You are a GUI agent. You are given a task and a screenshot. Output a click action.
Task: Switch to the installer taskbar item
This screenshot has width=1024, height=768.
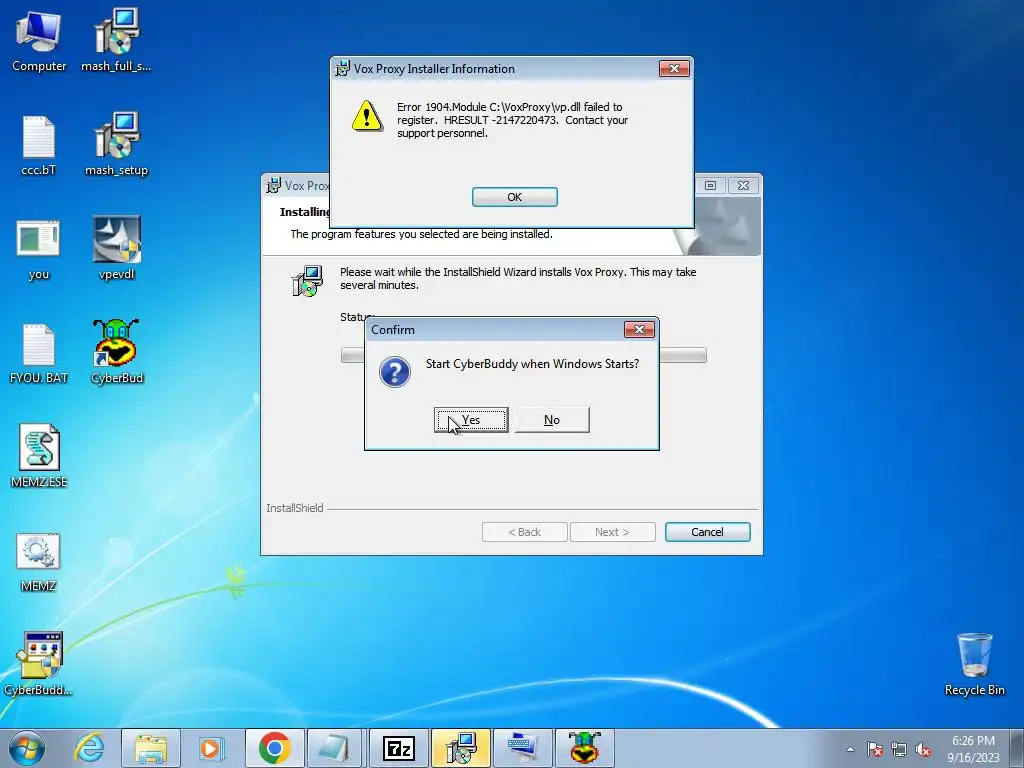pos(460,748)
